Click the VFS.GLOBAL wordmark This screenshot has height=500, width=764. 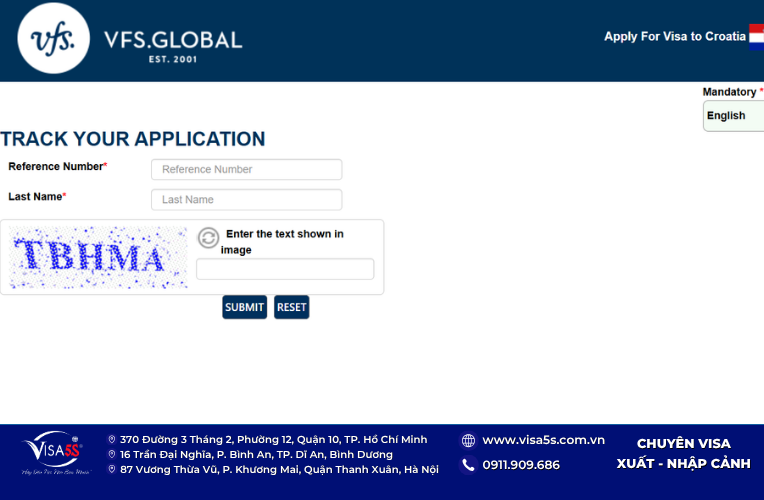[x=173, y=40]
